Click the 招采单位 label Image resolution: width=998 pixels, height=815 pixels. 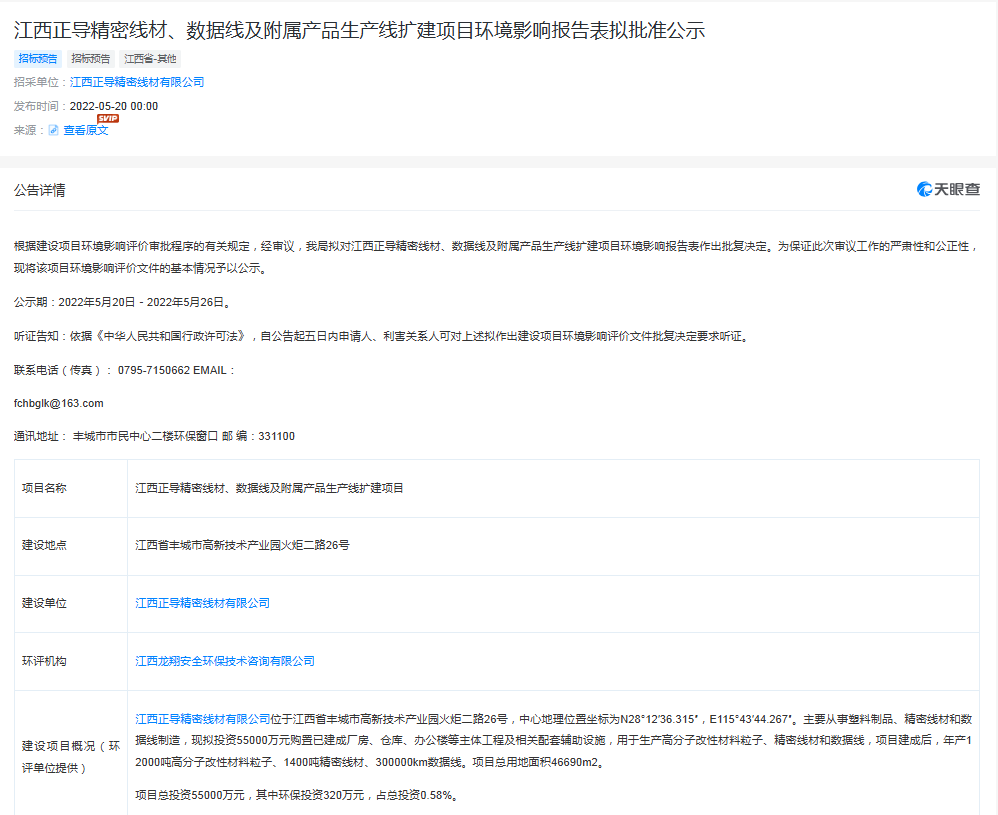coord(40,82)
